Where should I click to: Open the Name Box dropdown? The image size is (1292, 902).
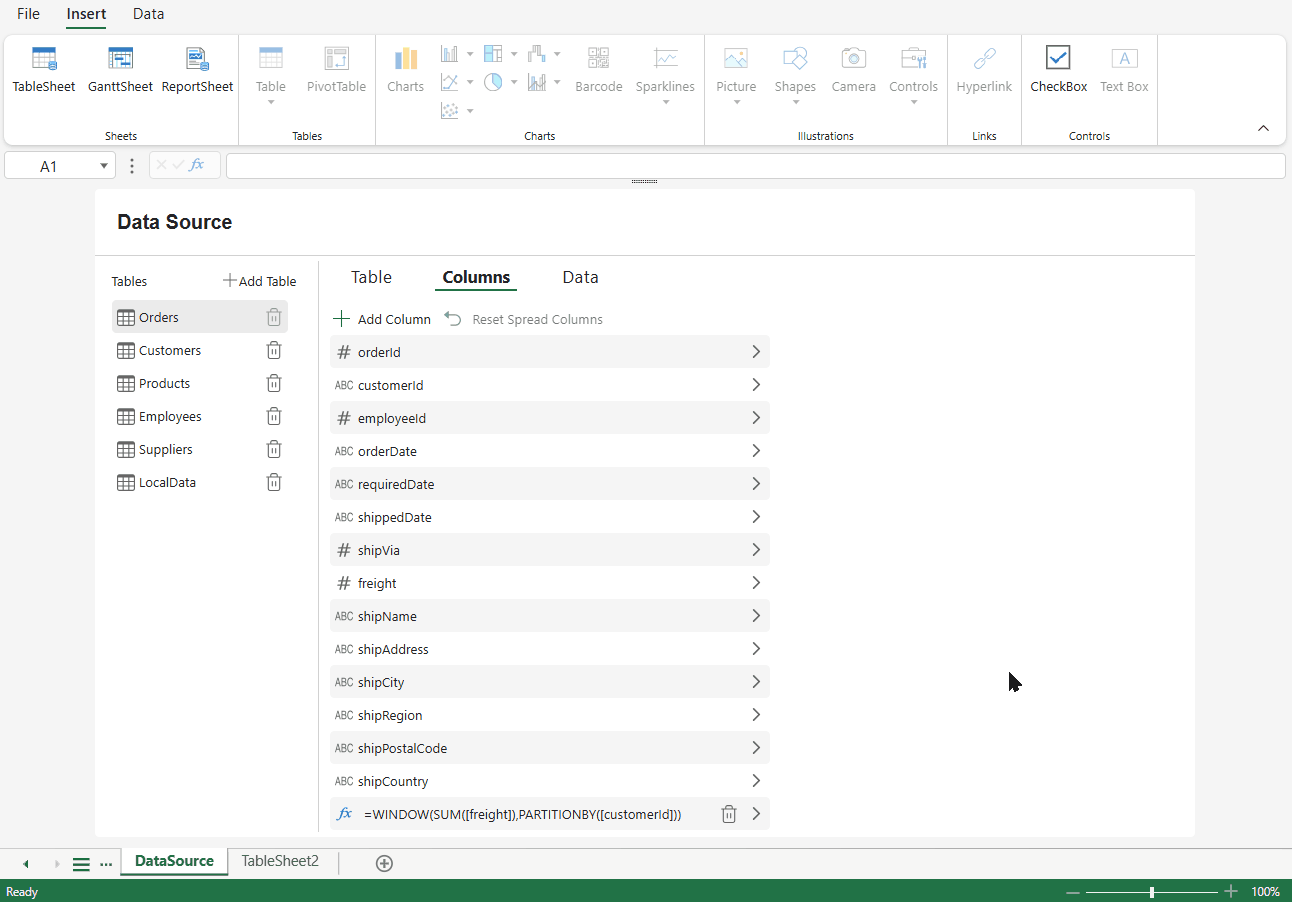point(104,166)
